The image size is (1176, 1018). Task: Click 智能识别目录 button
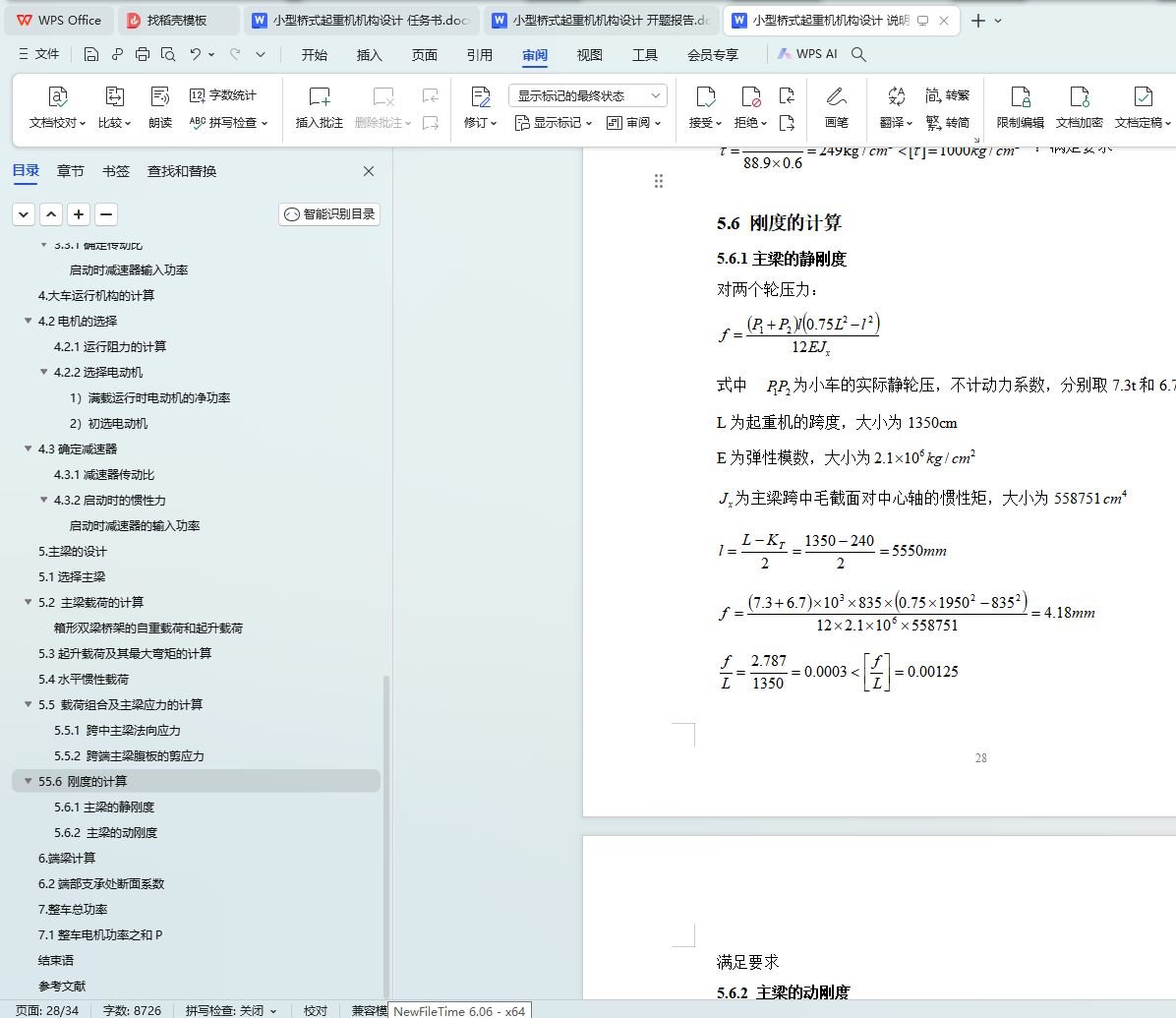329,214
